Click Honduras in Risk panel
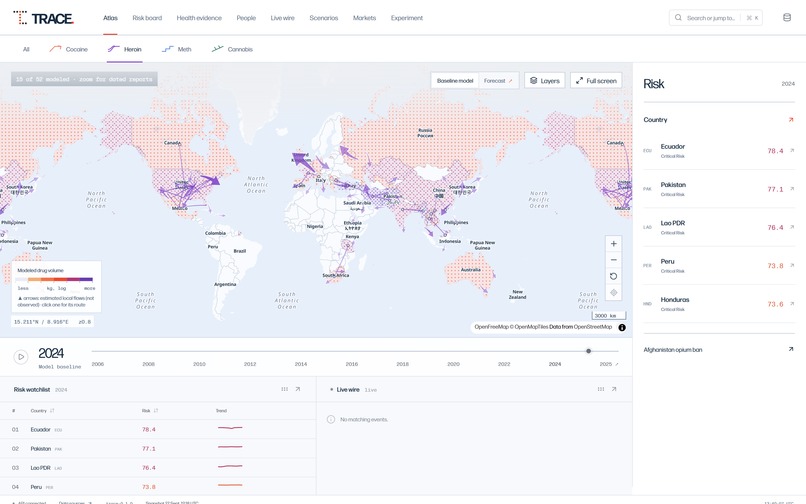Screen dimensions: 806x504 point(675,300)
